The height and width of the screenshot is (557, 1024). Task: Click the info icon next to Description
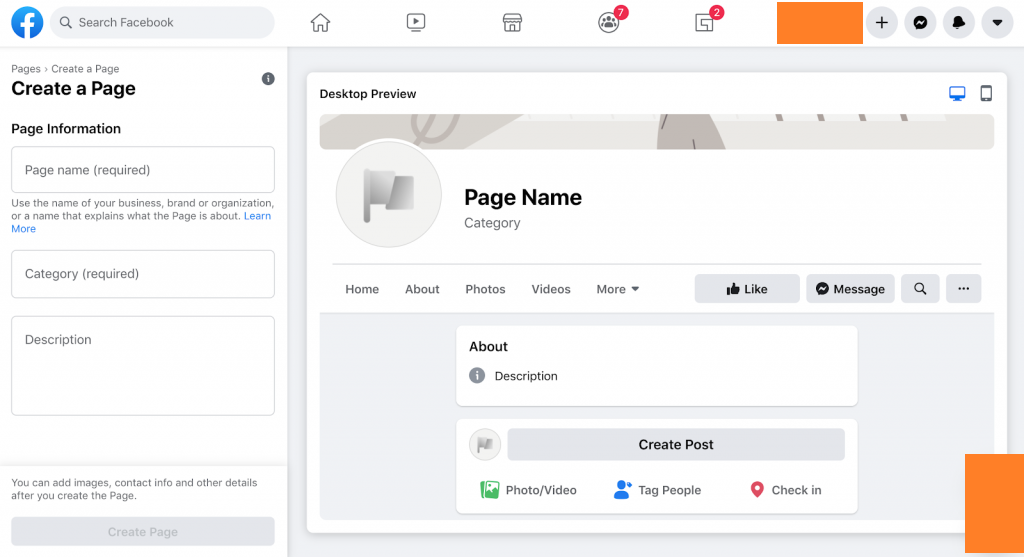pyautogui.click(x=477, y=375)
